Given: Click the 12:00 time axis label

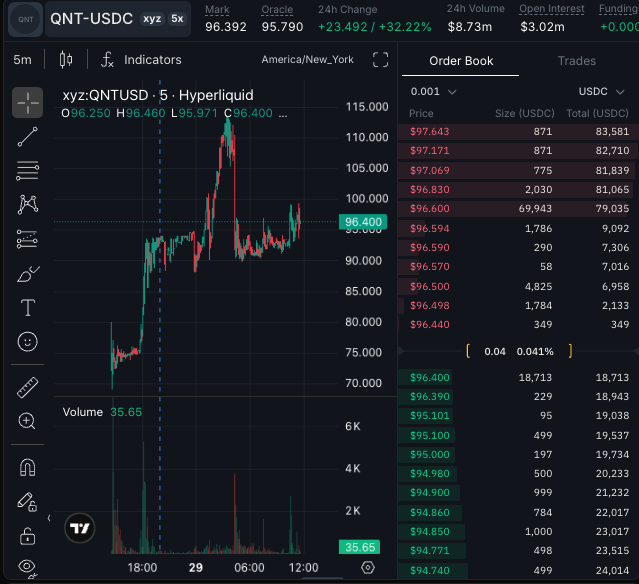Looking at the screenshot, I should point(303,567).
